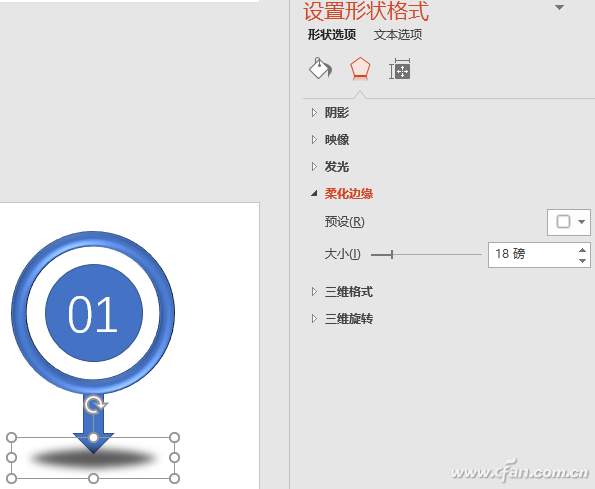Click the bottom-left resize handle of selection

pyautogui.click(x=12, y=478)
